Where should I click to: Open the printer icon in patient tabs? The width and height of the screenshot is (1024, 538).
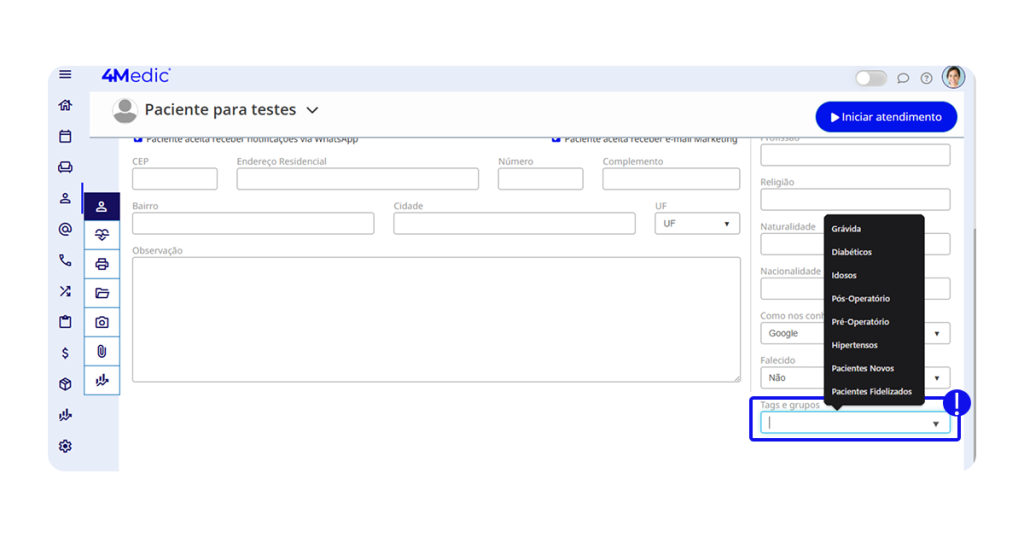tap(102, 264)
